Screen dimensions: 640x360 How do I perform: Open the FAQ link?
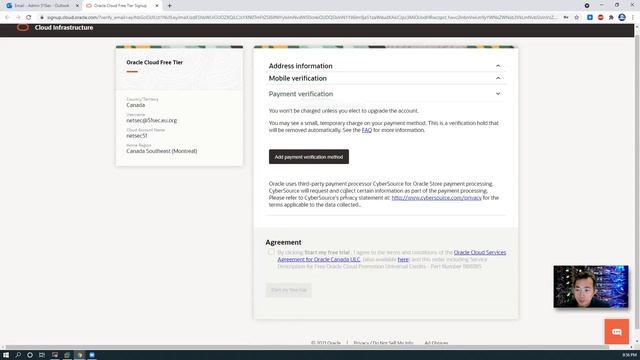367,130
